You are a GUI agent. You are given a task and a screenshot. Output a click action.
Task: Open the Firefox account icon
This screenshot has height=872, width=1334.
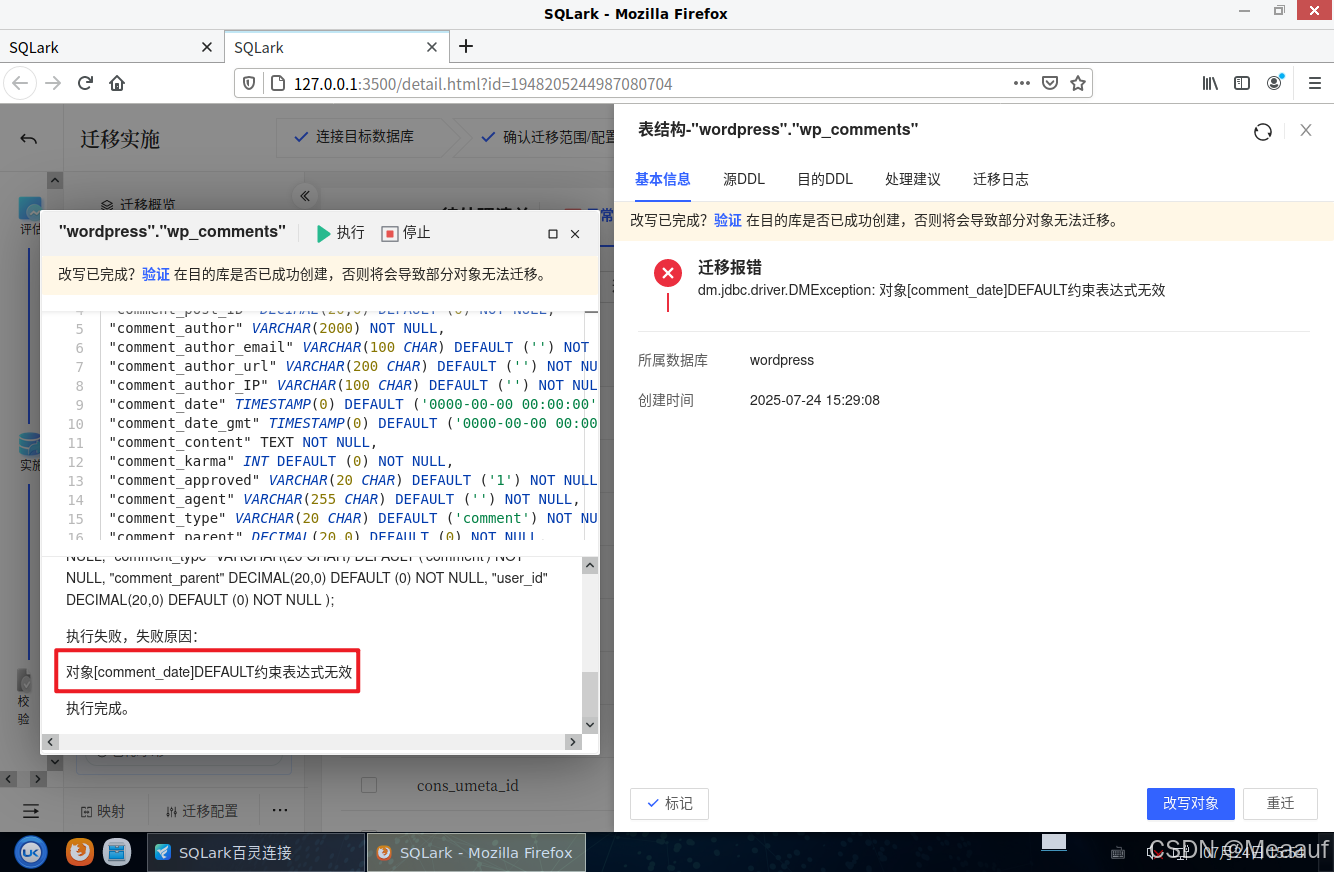pyautogui.click(x=1274, y=83)
